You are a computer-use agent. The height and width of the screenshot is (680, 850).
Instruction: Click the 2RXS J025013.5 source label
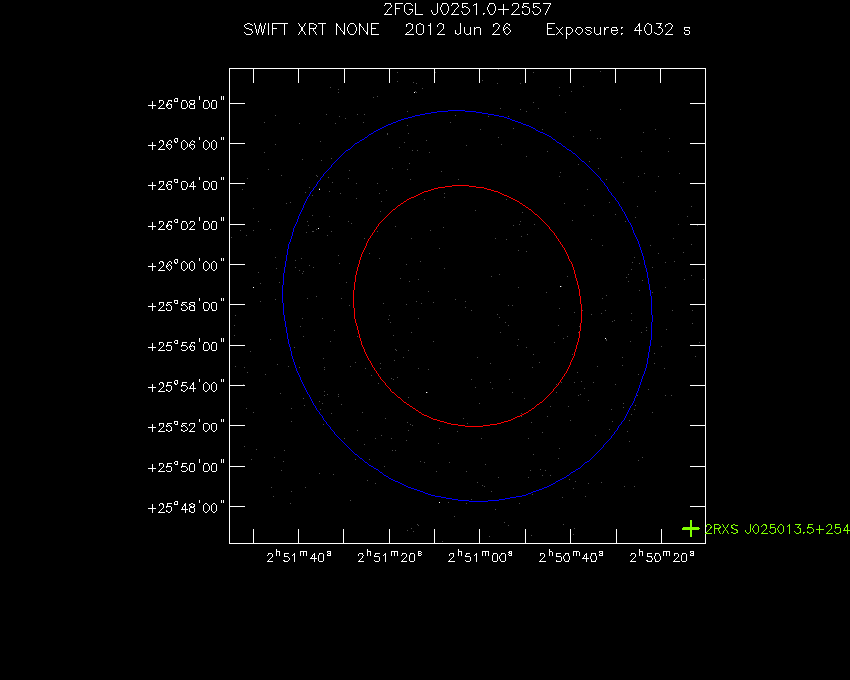tap(777, 529)
